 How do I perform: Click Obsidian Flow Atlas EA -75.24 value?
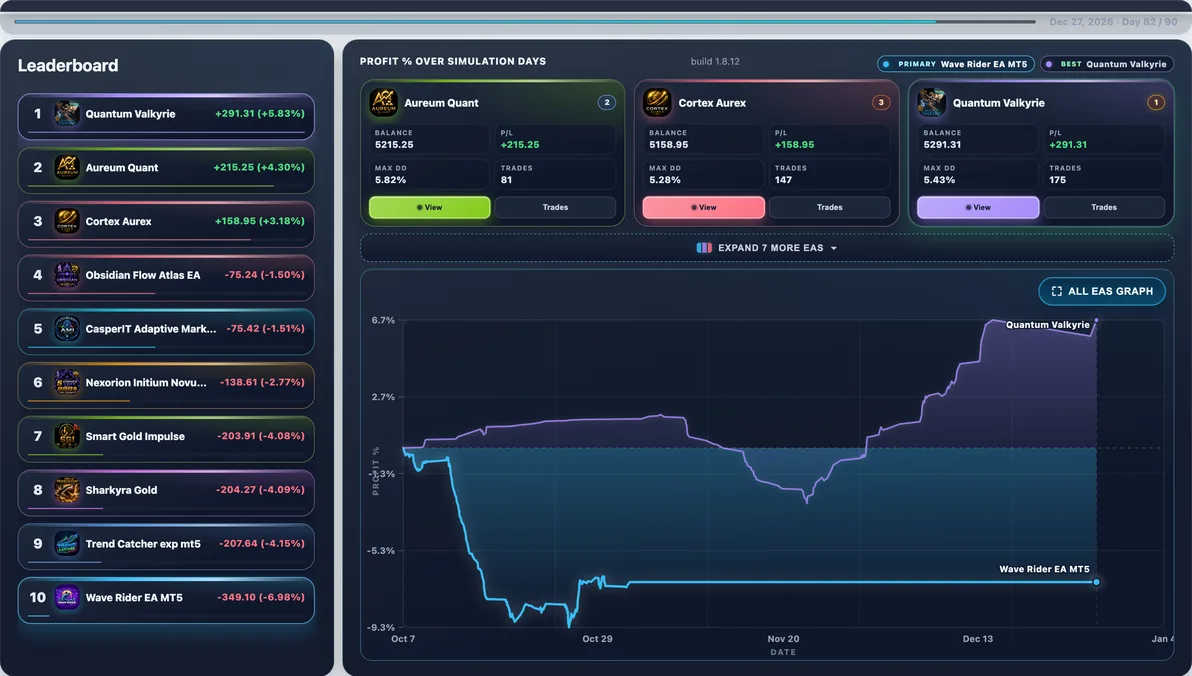(x=264, y=275)
